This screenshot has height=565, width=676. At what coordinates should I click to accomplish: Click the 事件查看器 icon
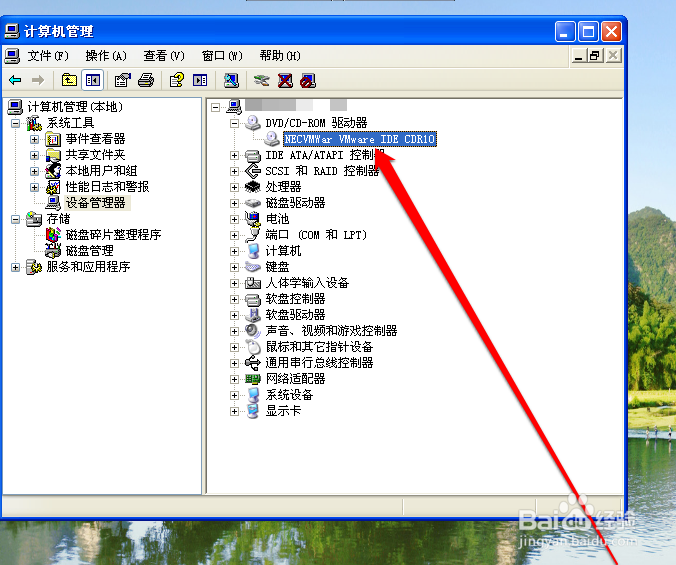tap(53, 139)
